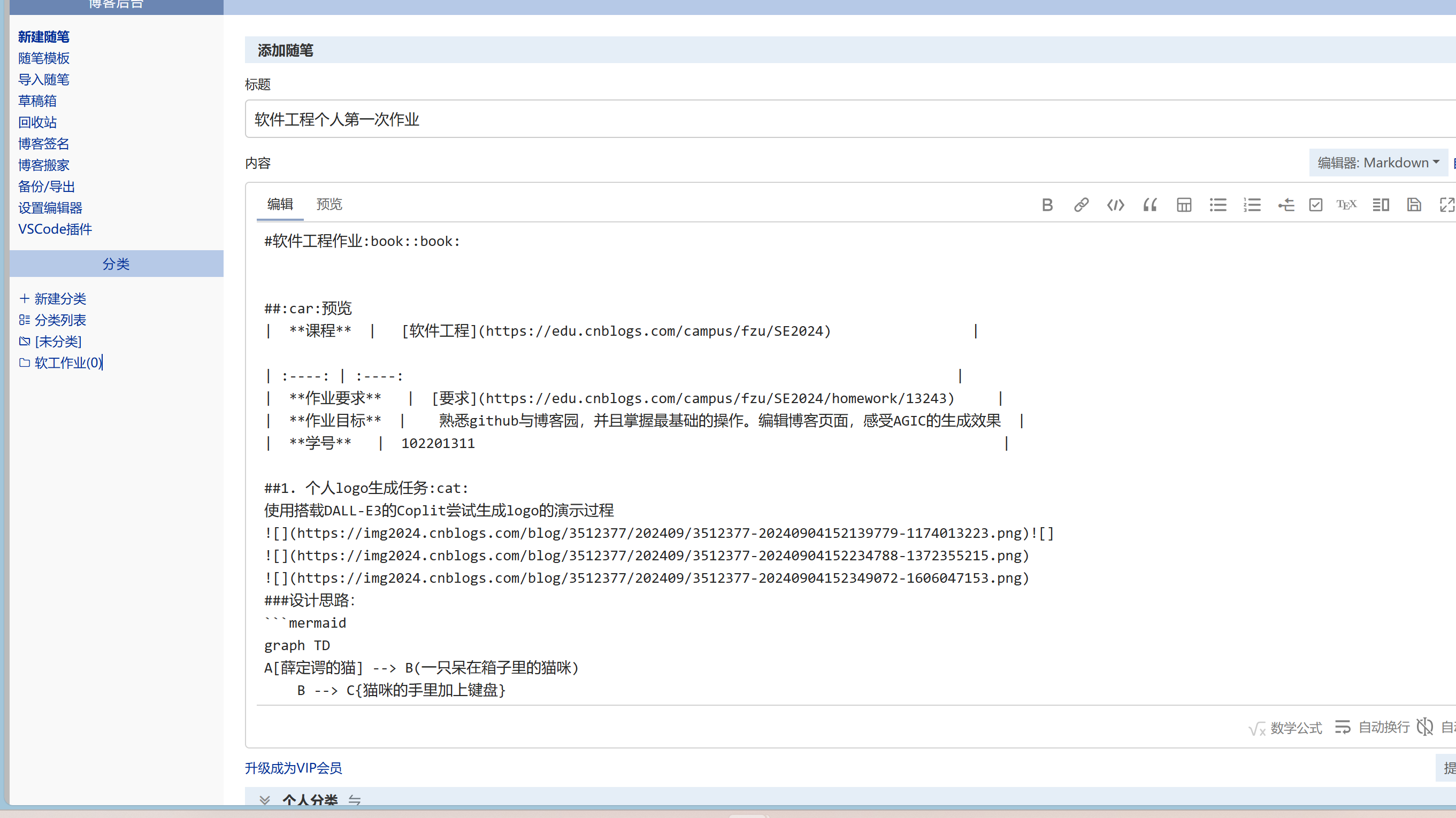
Task: Click the crossed-out sync scroll icon
Action: pyautogui.click(x=1424, y=727)
